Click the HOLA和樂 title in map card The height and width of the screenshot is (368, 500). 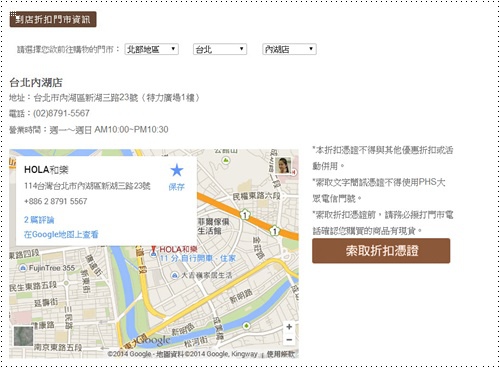pos(46,170)
